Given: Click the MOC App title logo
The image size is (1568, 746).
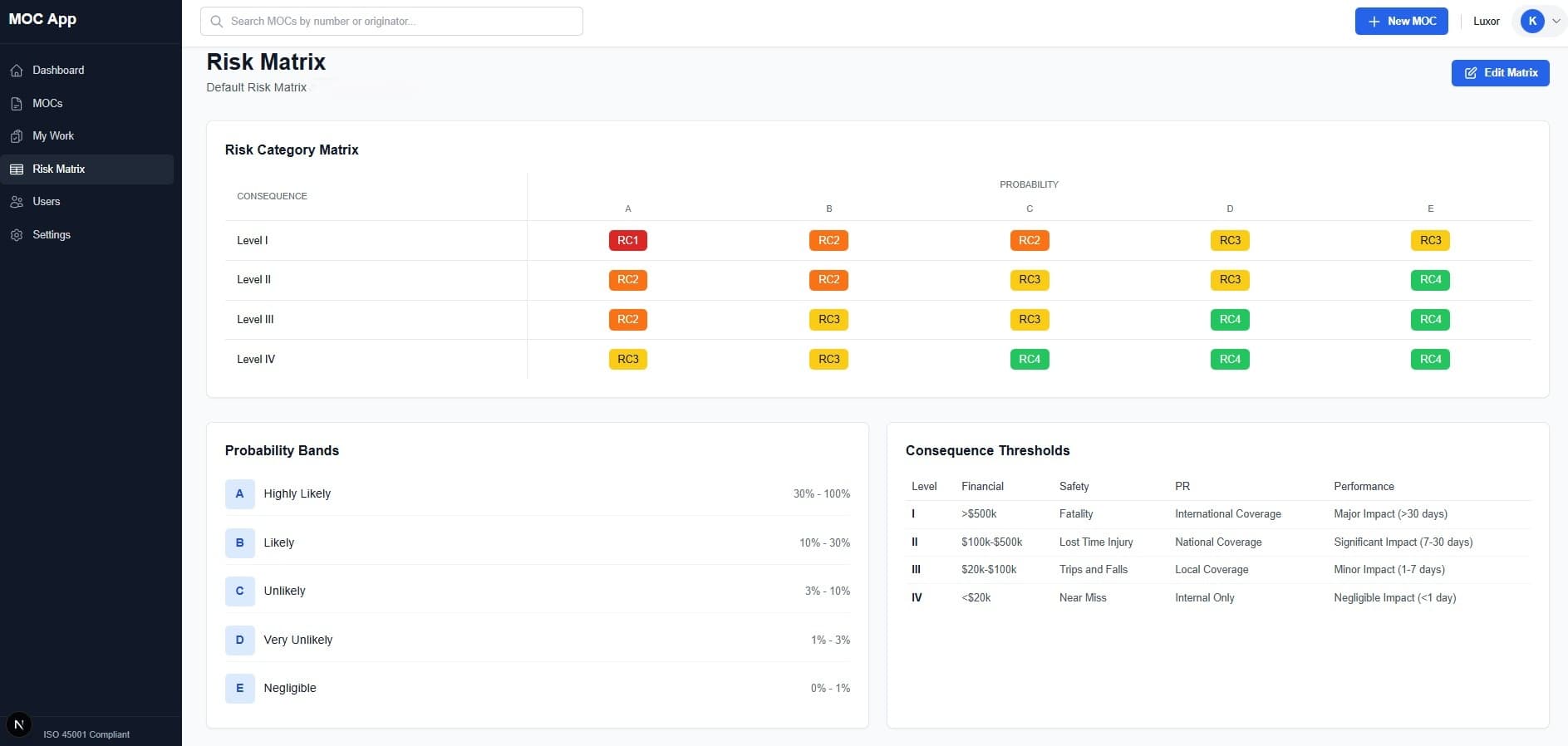Looking at the screenshot, I should coord(42,19).
